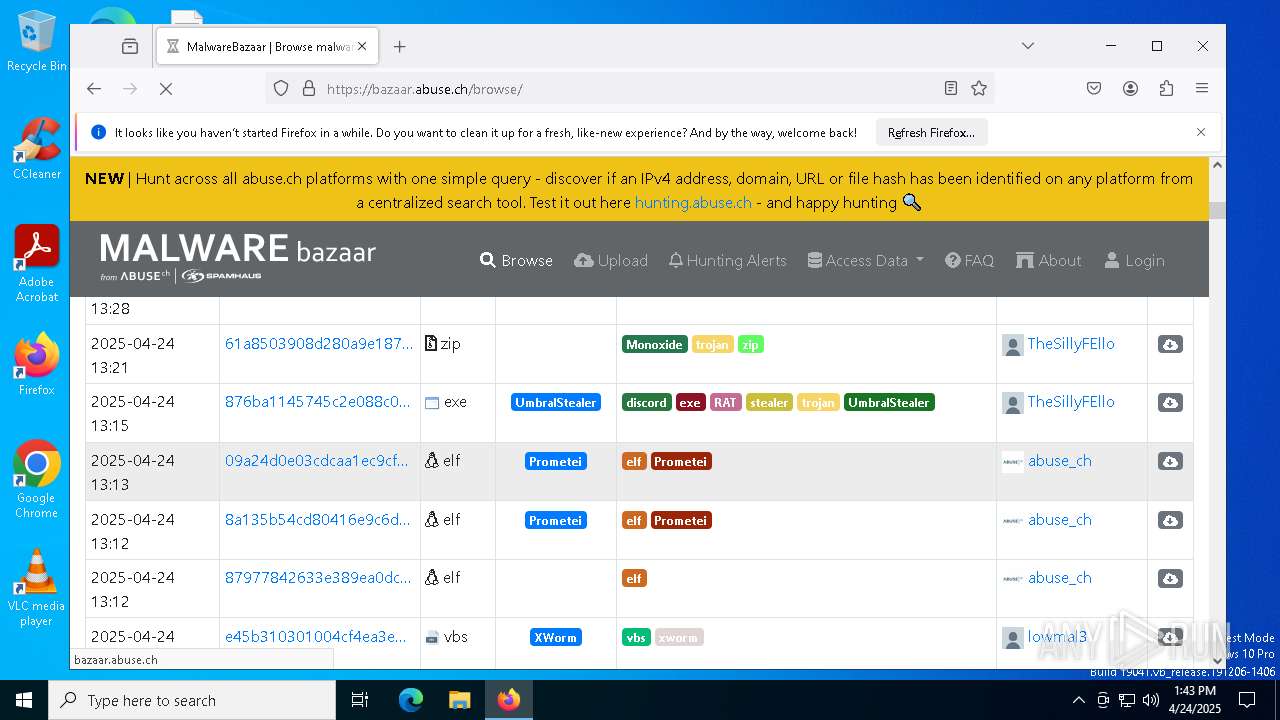Screen dimensions: 1280x720
Task: Open the hunting.abuse.ch link
Action: click(x=693, y=202)
